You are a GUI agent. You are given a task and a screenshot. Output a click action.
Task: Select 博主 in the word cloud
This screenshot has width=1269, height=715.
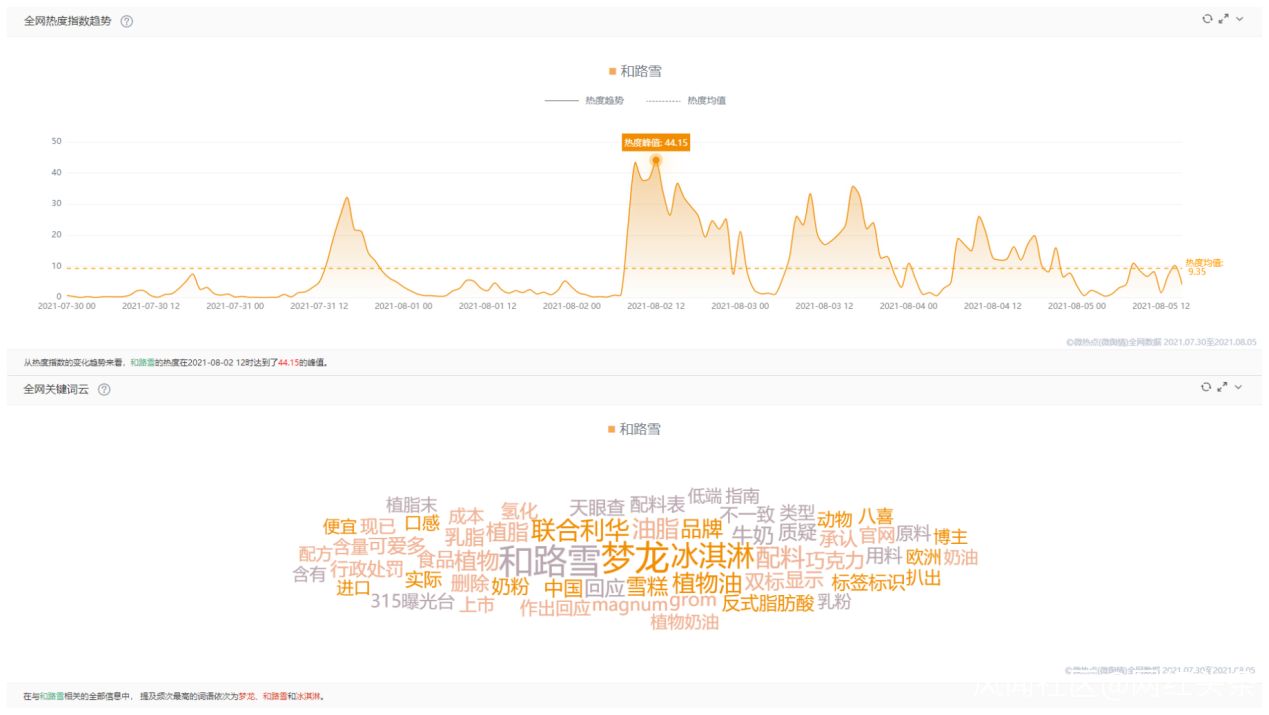951,537
